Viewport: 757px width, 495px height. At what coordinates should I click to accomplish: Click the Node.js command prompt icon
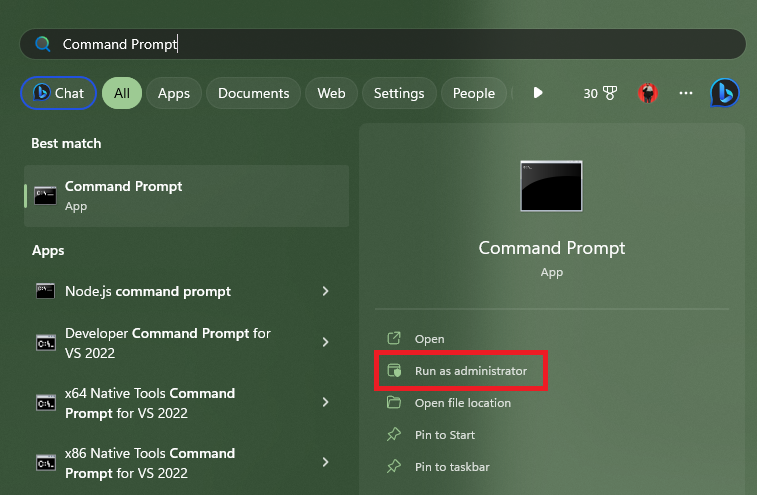click(45, 291)
